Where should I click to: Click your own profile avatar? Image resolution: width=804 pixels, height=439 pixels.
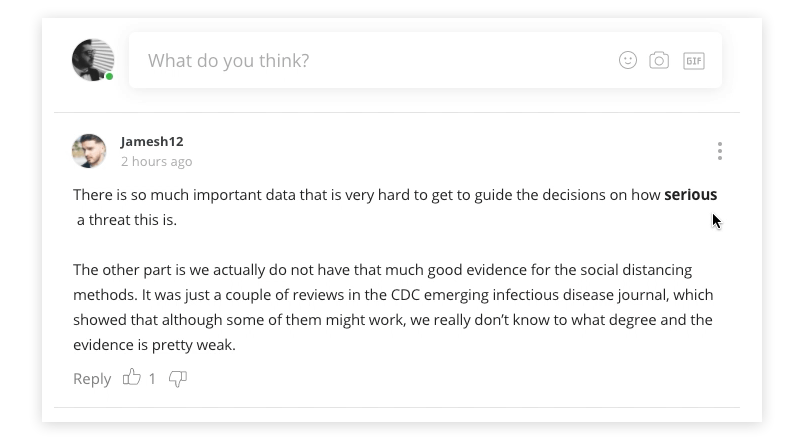(x=92, y=60)
